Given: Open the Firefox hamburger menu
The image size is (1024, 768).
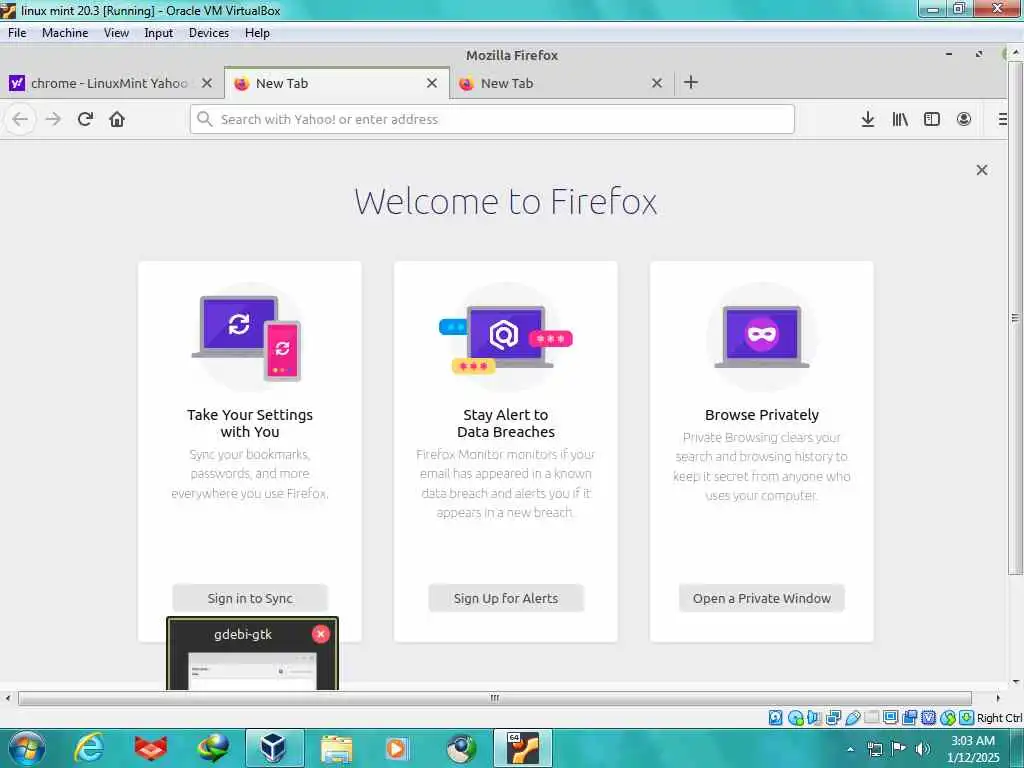Looking at the screenshot, I should click(1002, 120).
